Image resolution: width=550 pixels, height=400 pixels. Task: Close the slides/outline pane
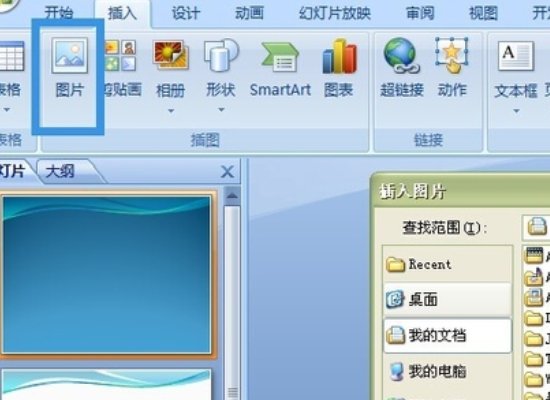point(227,172)
